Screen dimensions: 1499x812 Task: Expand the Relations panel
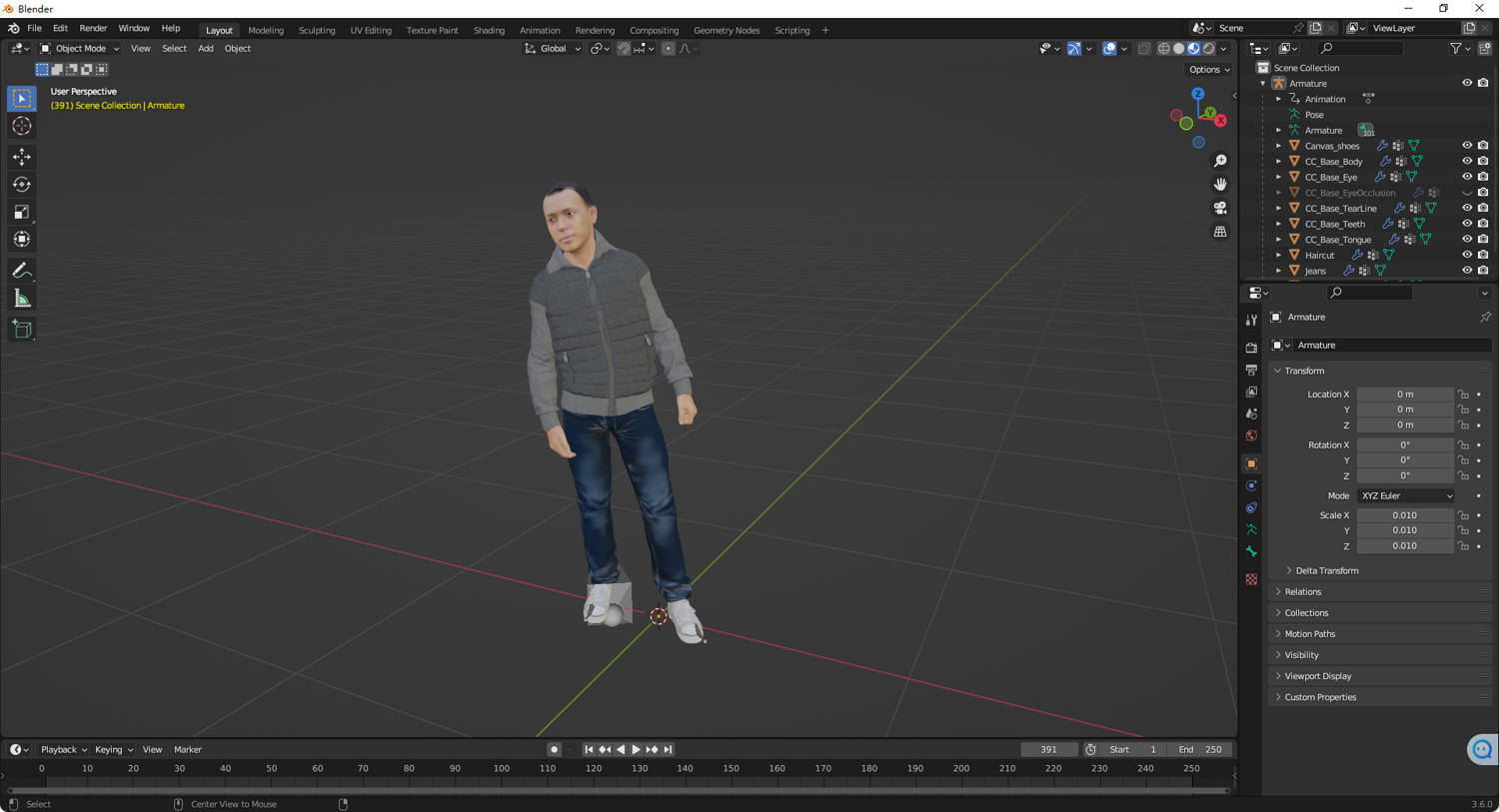(1380, 592)
